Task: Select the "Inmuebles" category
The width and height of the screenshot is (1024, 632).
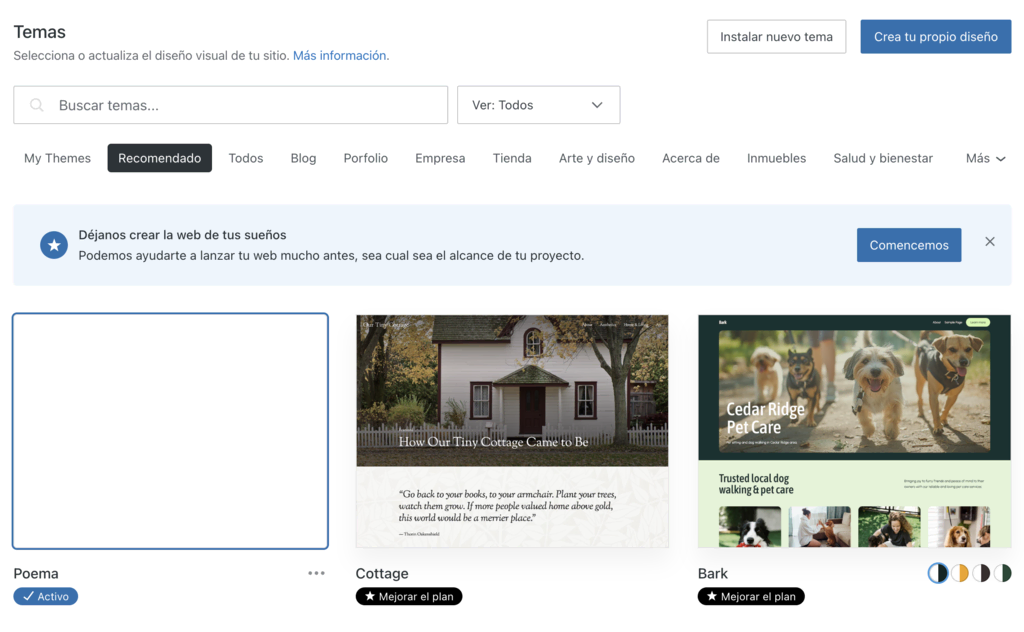Action: 776,157
